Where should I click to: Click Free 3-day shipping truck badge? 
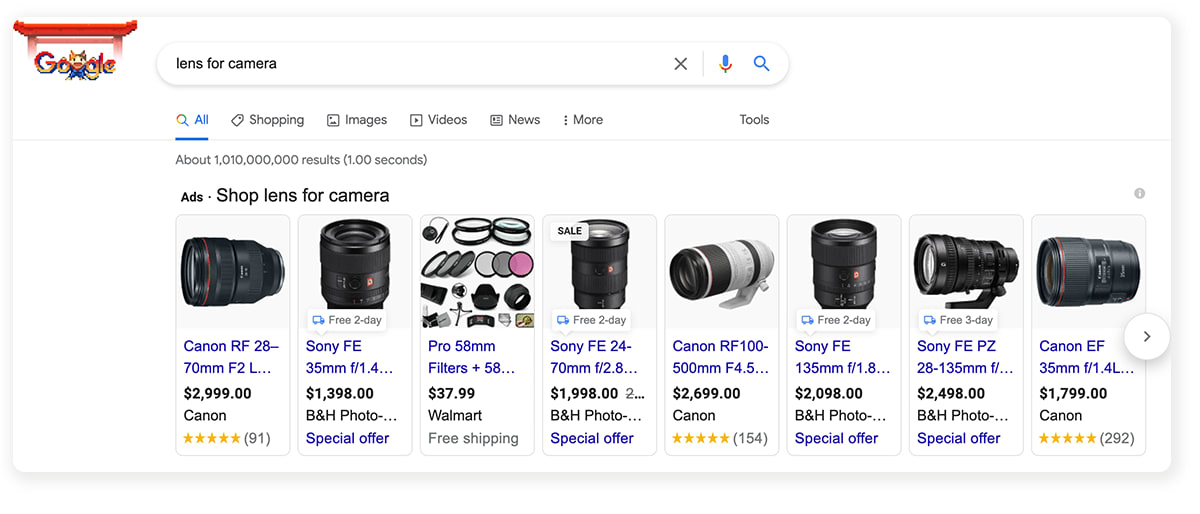click(958, 320)
